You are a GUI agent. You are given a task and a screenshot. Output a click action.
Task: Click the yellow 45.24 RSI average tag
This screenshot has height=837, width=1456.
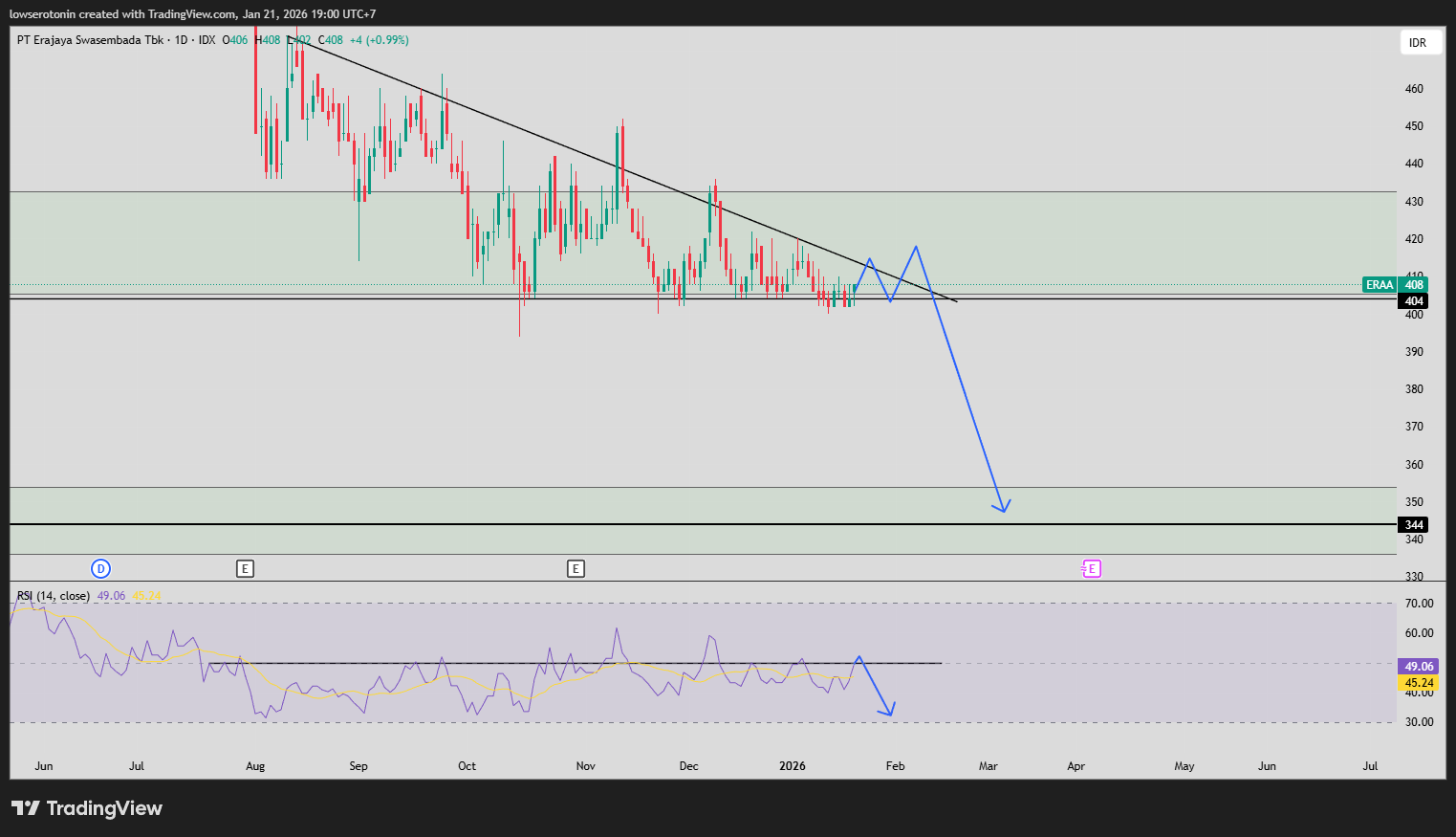(1419, 683)
